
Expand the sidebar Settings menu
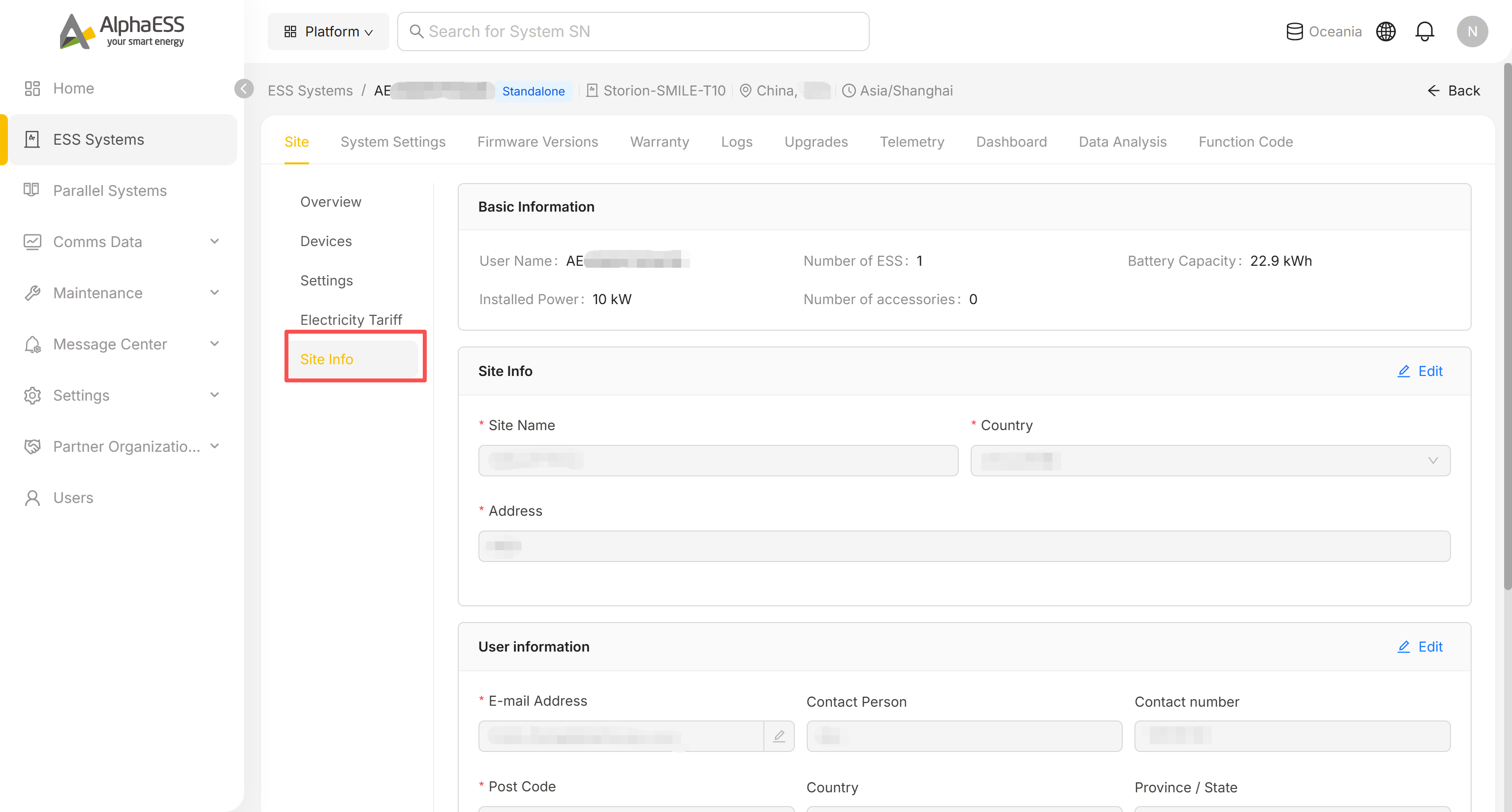click(x=122, y=395)
